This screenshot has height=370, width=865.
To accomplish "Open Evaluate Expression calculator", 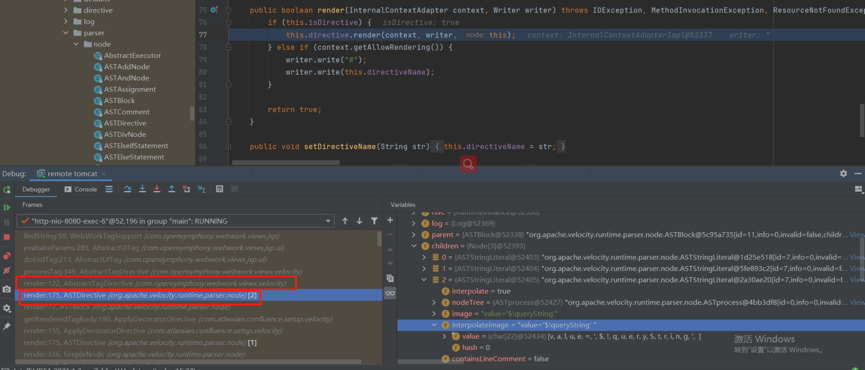I will 220,189.
